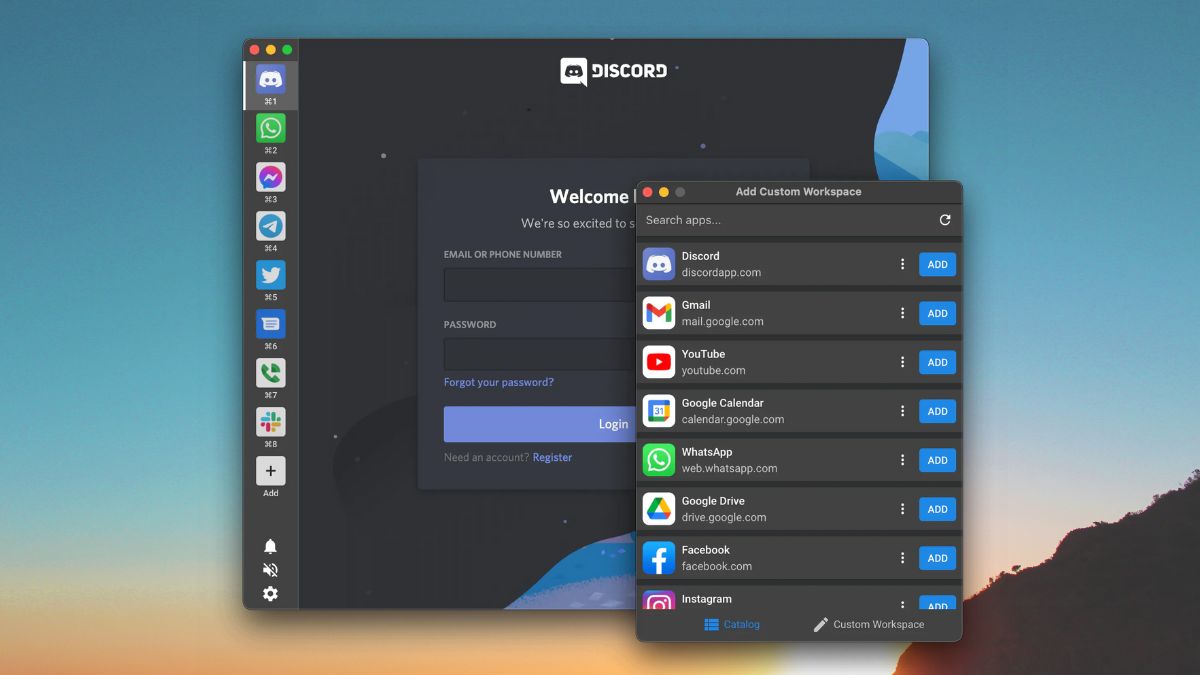Open more options for YouTube
Screen dimensions: 1200x675
(902, 362)
